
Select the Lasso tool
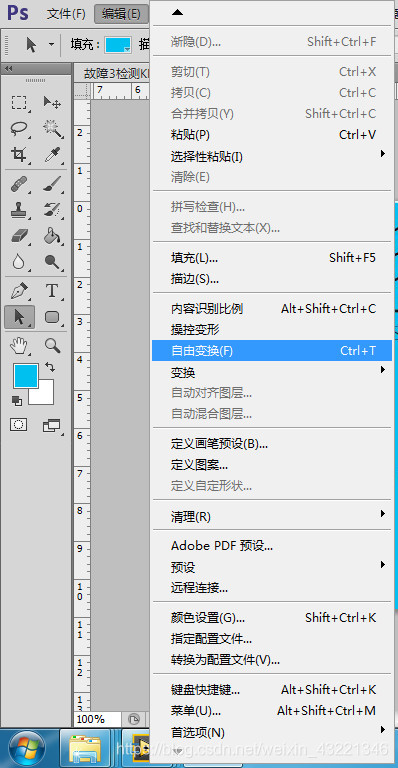click(19, 129)
